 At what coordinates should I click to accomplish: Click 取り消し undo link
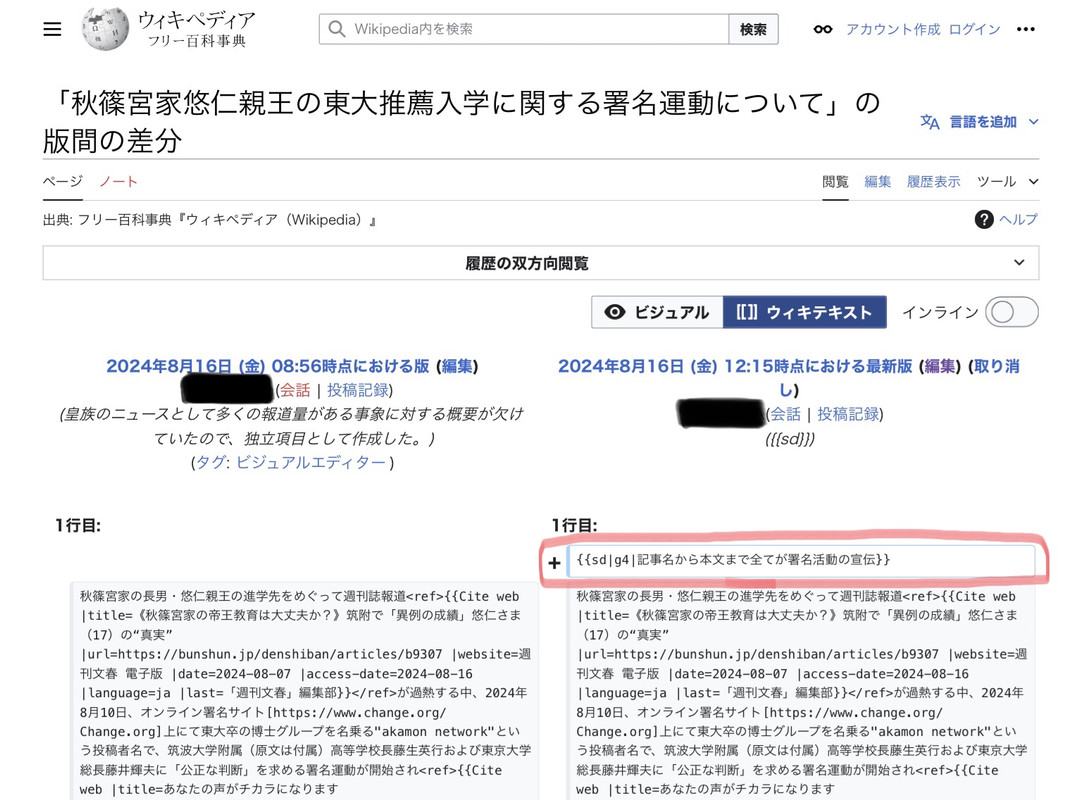(x=994, y=366)
